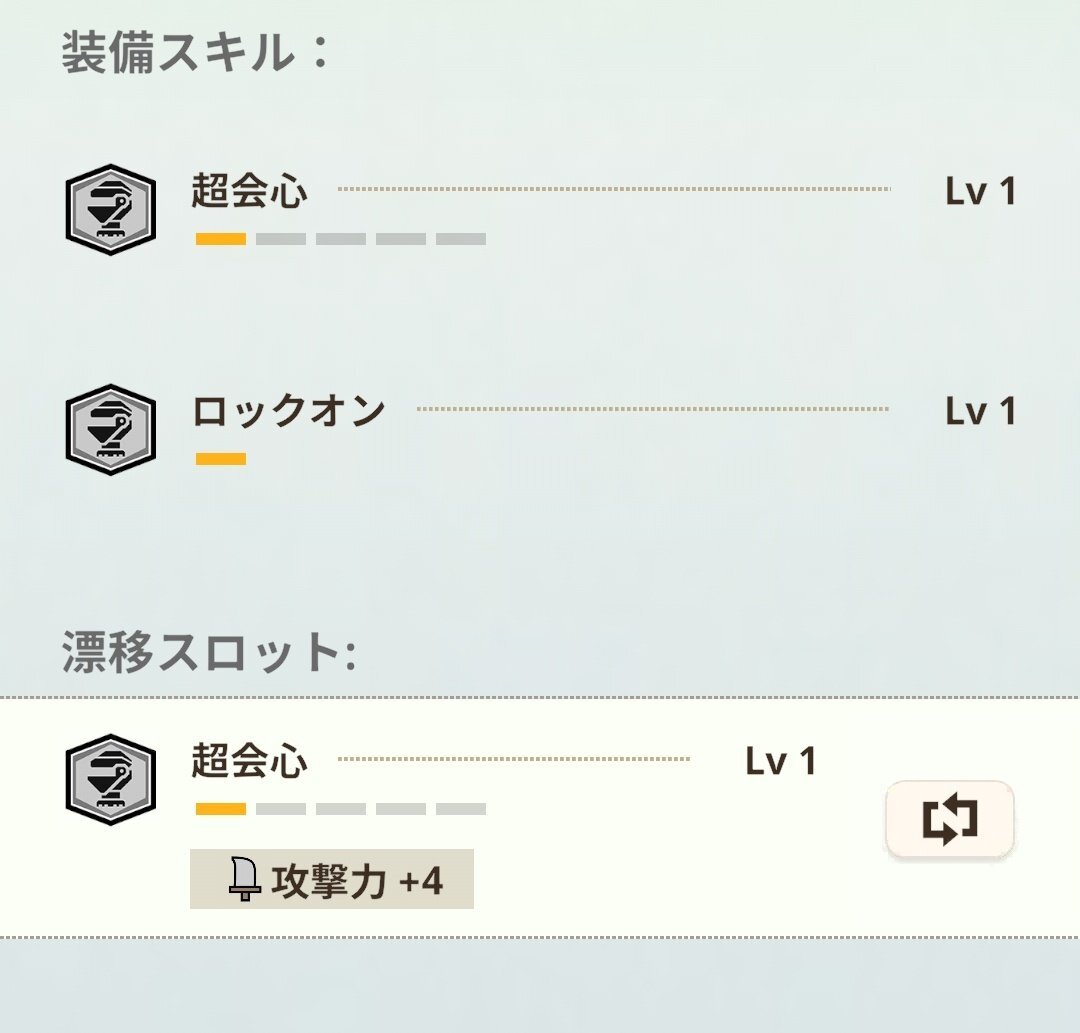Tap Lv 1 label of equipped 超会心
Screen dimensions: 1080x1033
981,191
